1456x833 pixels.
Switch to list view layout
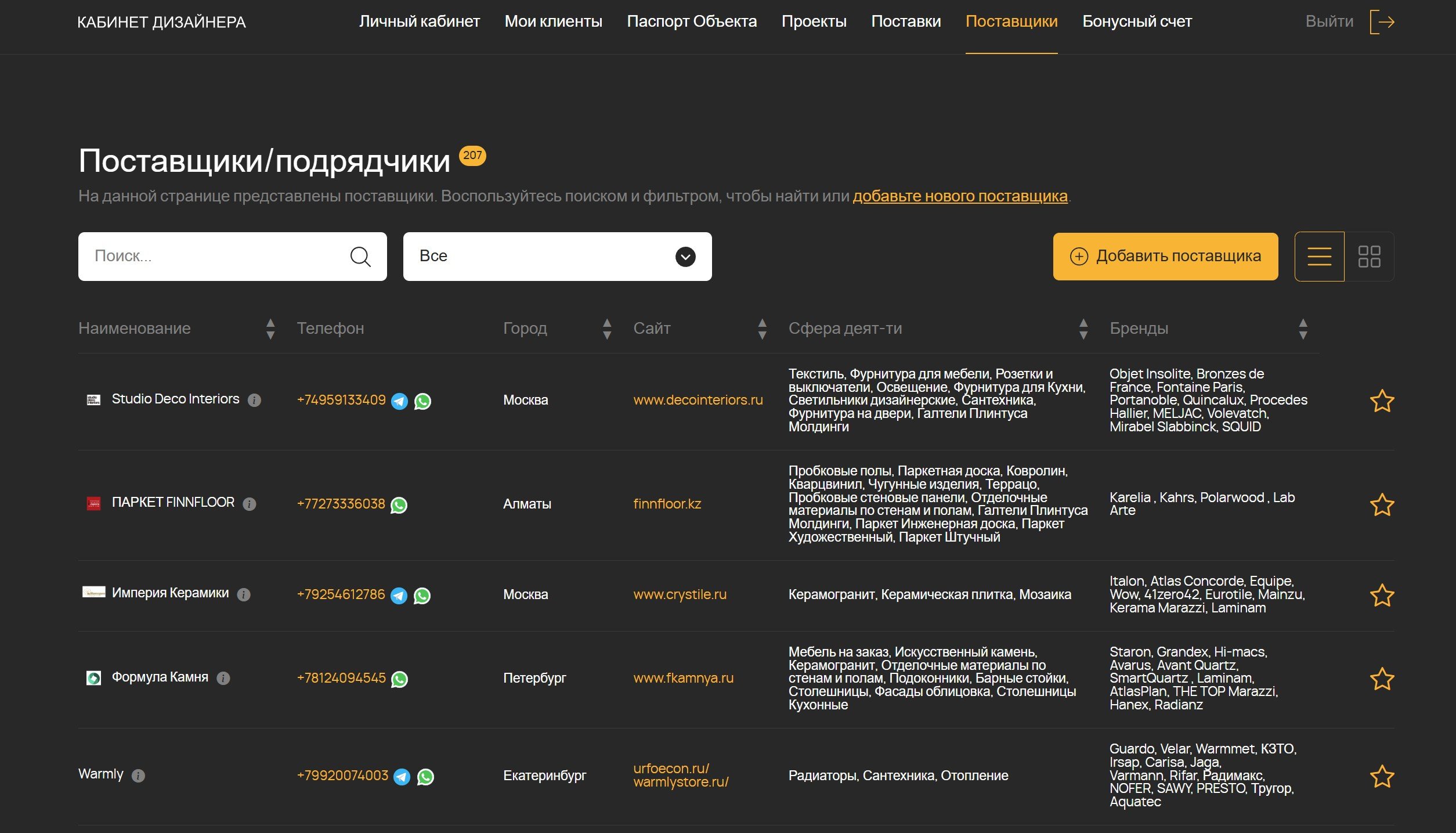[x=1319, y=257]
